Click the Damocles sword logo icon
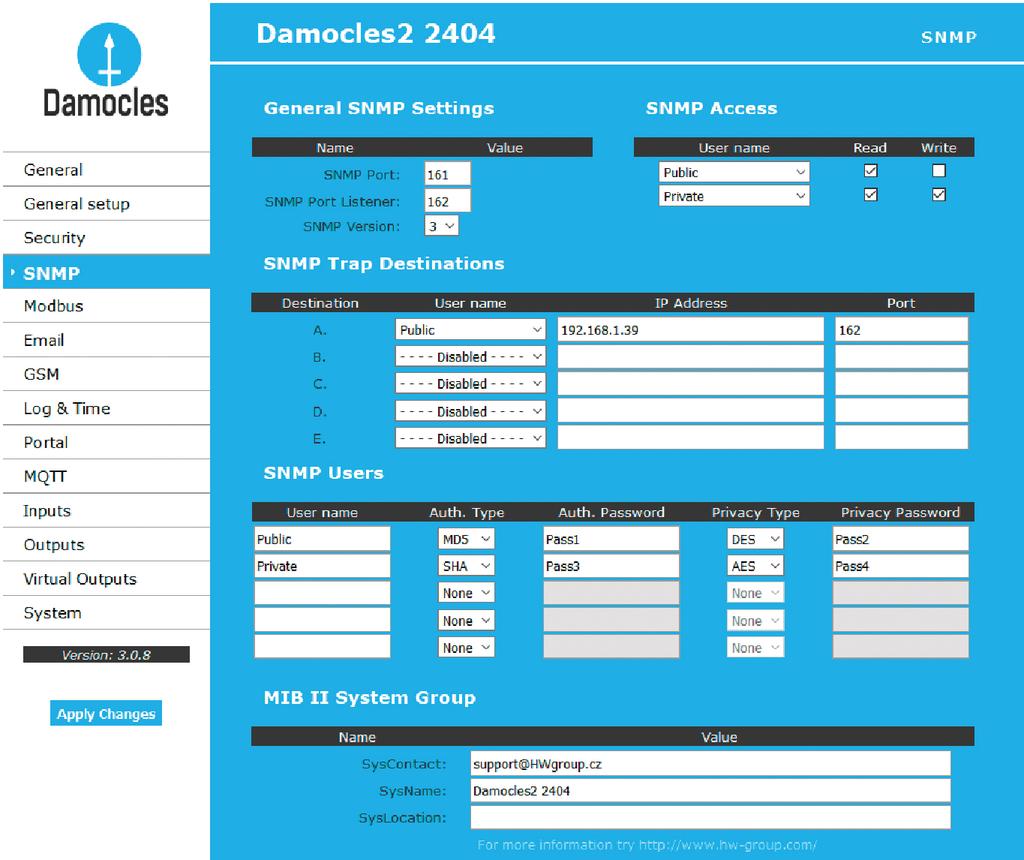Image resolution: width=1024 pixels, height=860 pixels. point(109,54)
